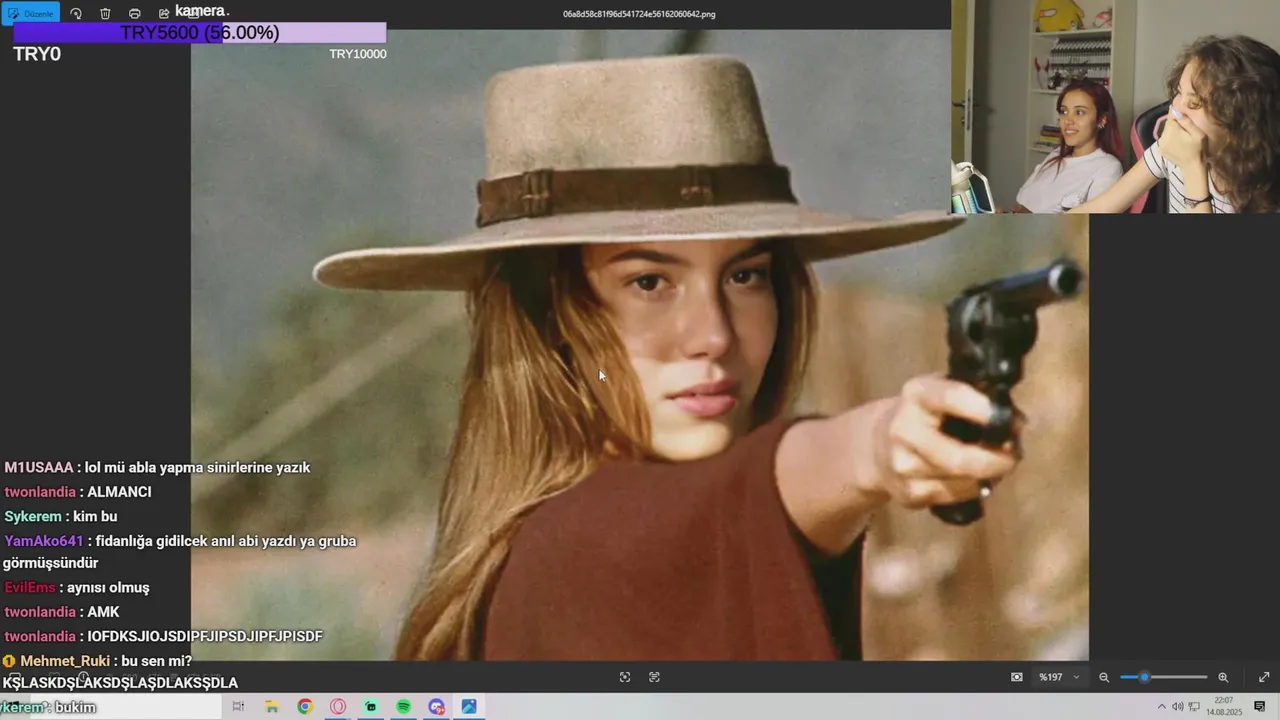
Task: Click the TRY0 start label
Action: 37,54
